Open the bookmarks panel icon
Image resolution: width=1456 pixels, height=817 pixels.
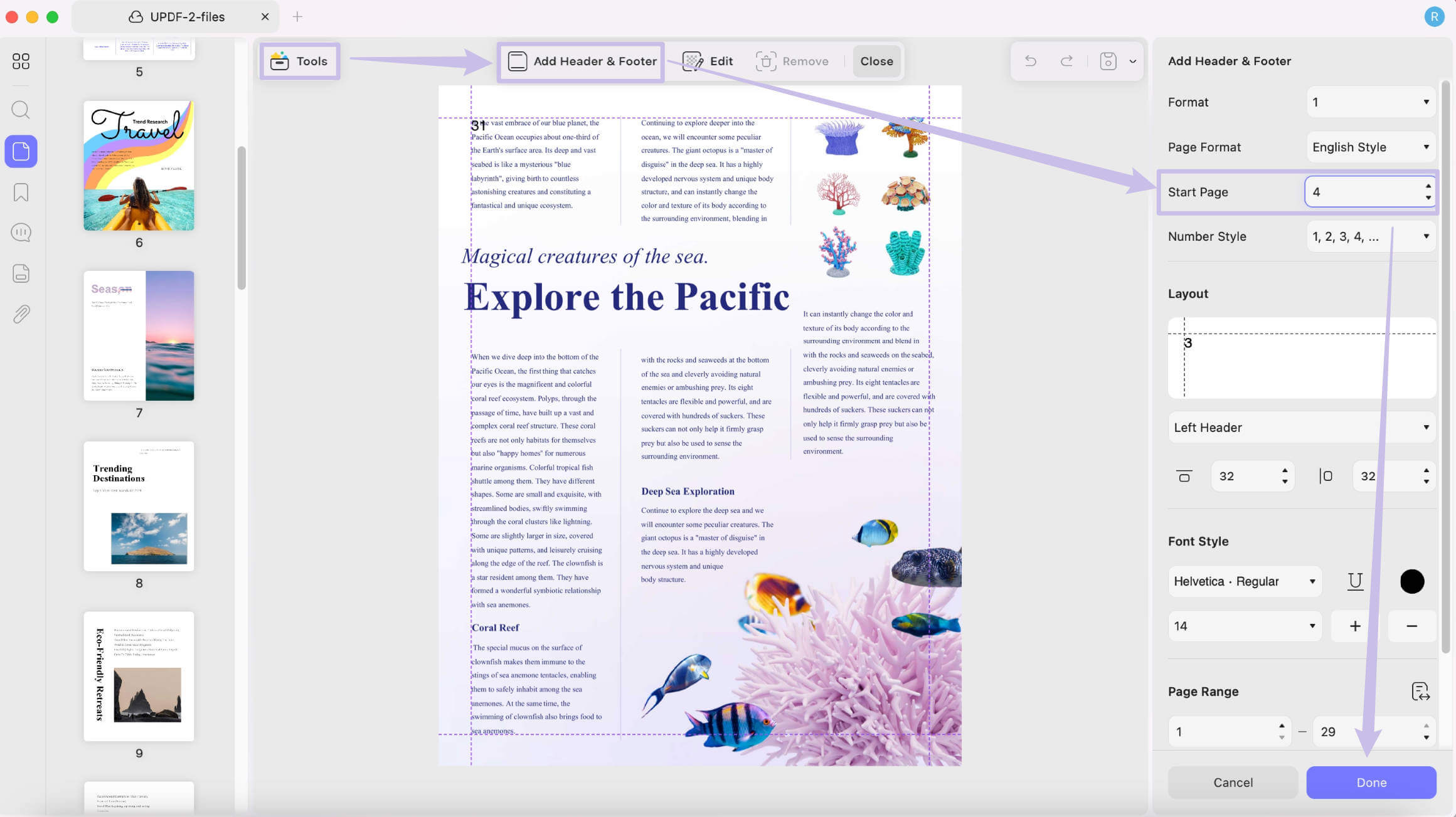[21, 192]
